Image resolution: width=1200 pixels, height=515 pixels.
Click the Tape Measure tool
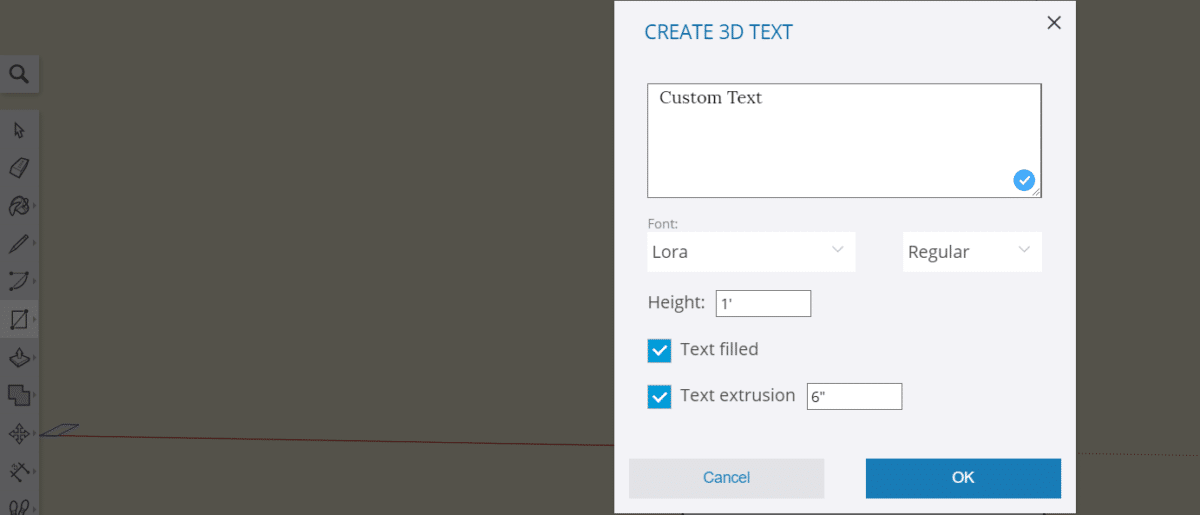click(19, 471)
